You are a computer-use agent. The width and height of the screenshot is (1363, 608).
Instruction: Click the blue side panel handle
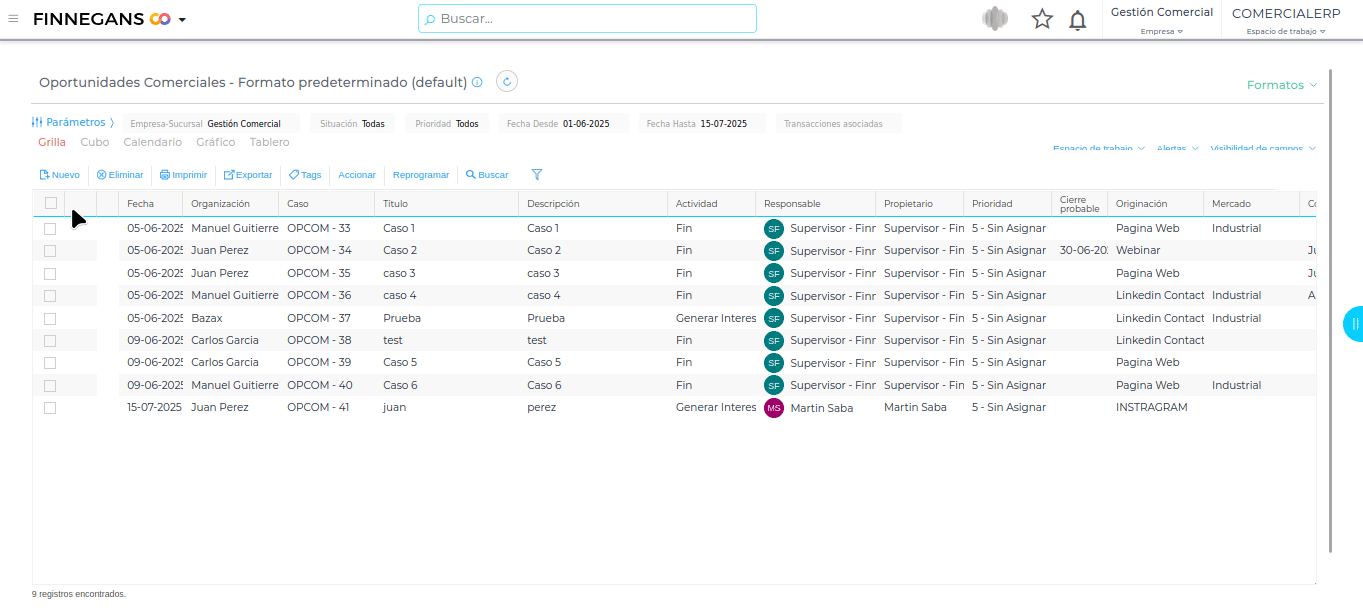[1354, 324]
